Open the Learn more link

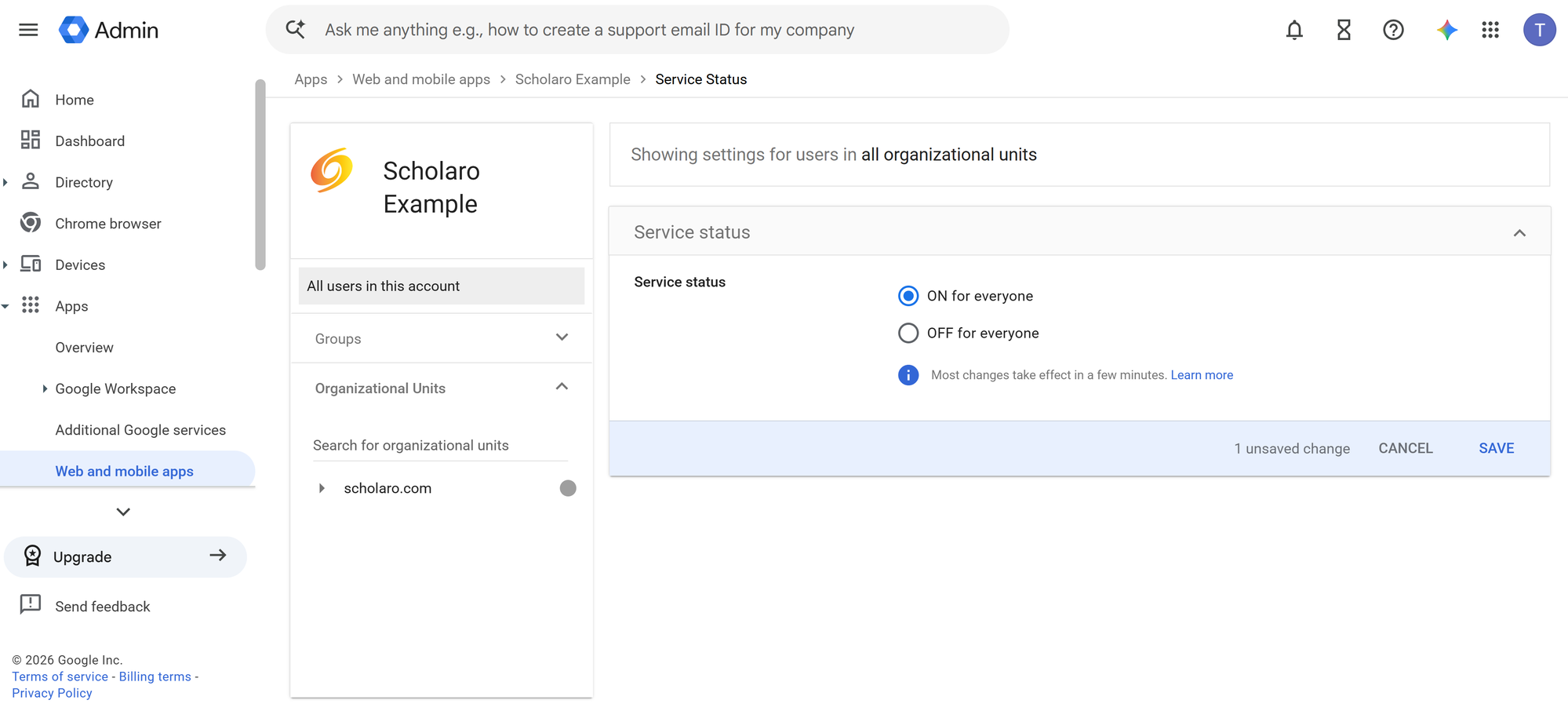click(1202, 375)
